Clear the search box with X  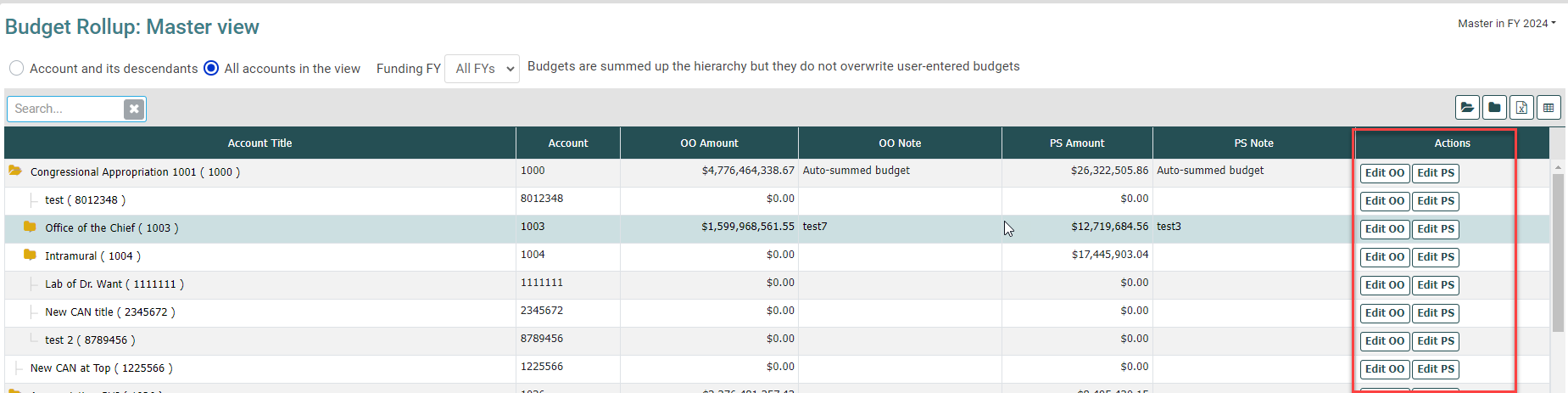click(x=134, y=109)
